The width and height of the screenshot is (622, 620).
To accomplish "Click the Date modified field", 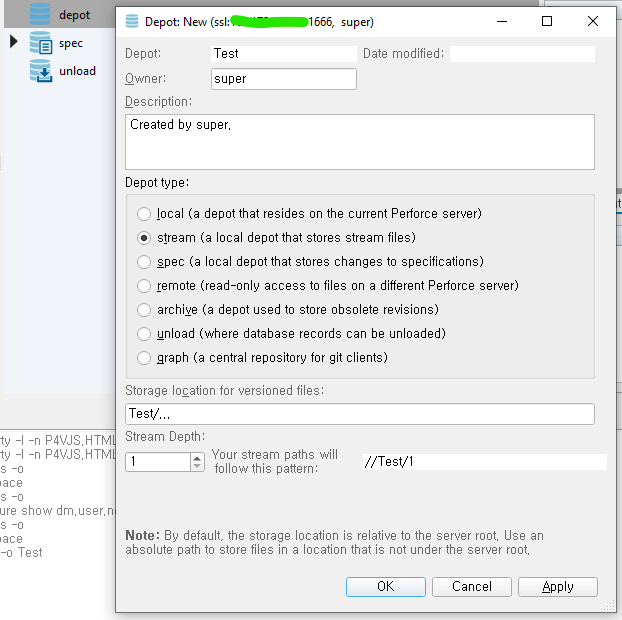I will point(522,54).
